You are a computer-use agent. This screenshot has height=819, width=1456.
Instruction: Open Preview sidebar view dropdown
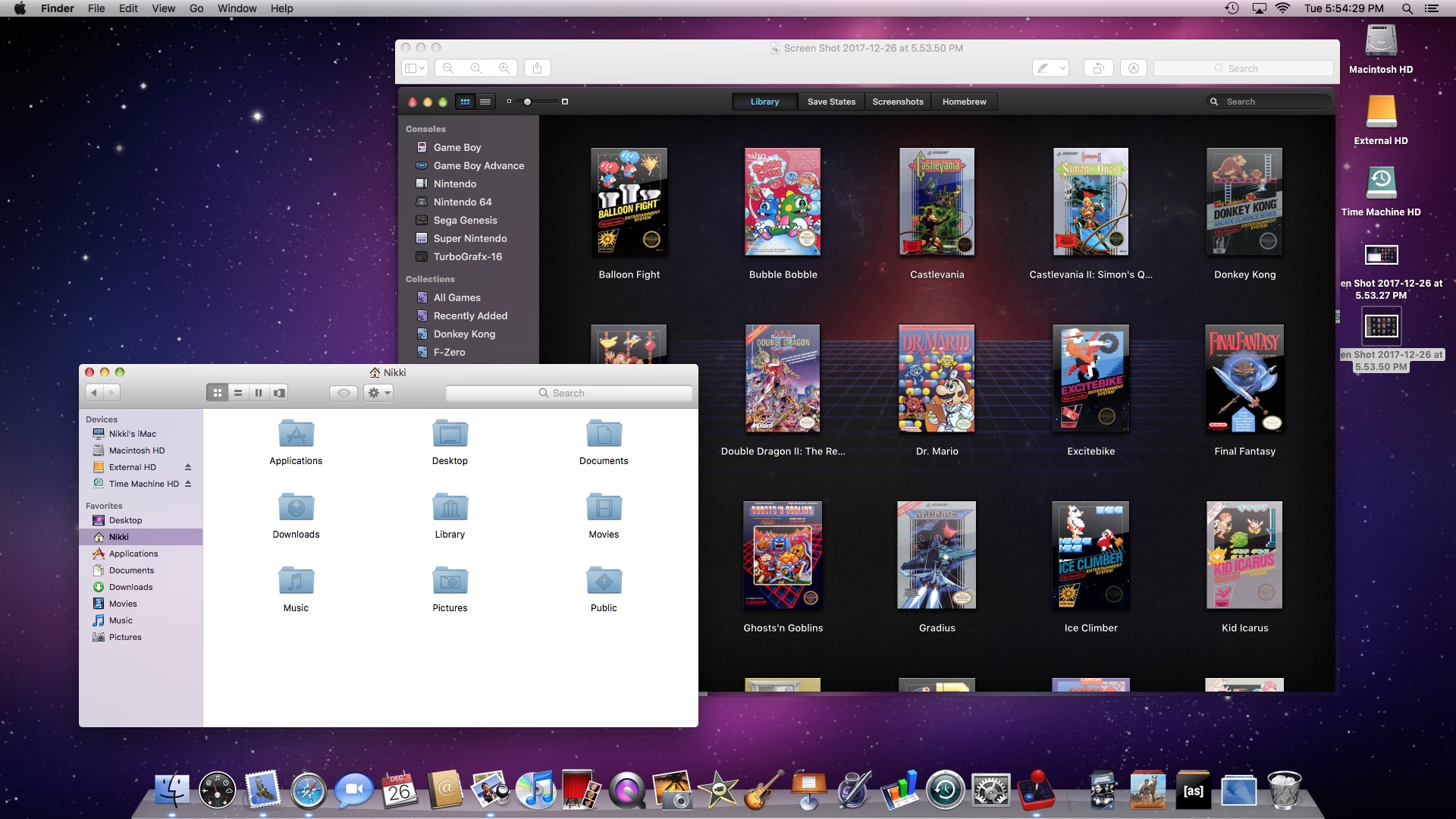pos(415,68)
